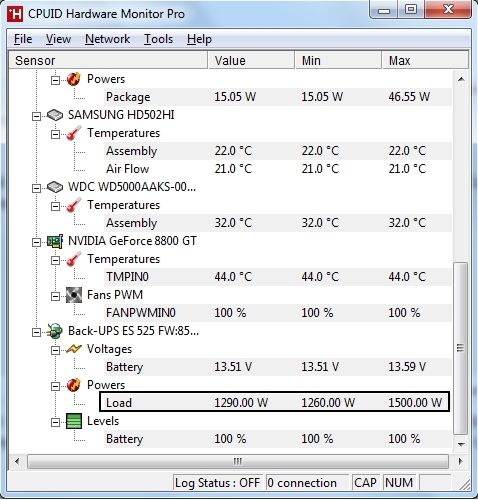
Task: Click the Sensor column header
Action: click(x=108, y=61)
